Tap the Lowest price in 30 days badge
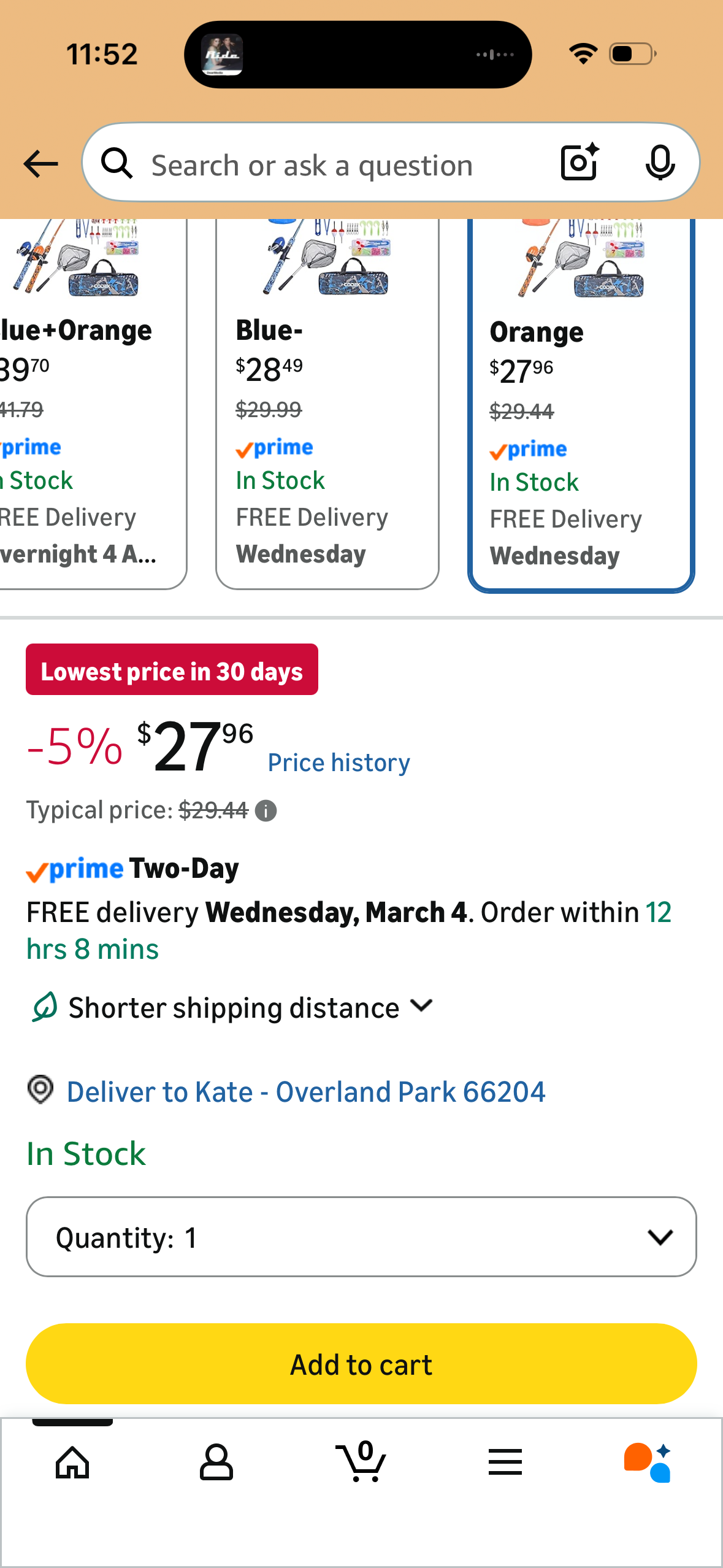723x1568 pixels. pos(172,670)
